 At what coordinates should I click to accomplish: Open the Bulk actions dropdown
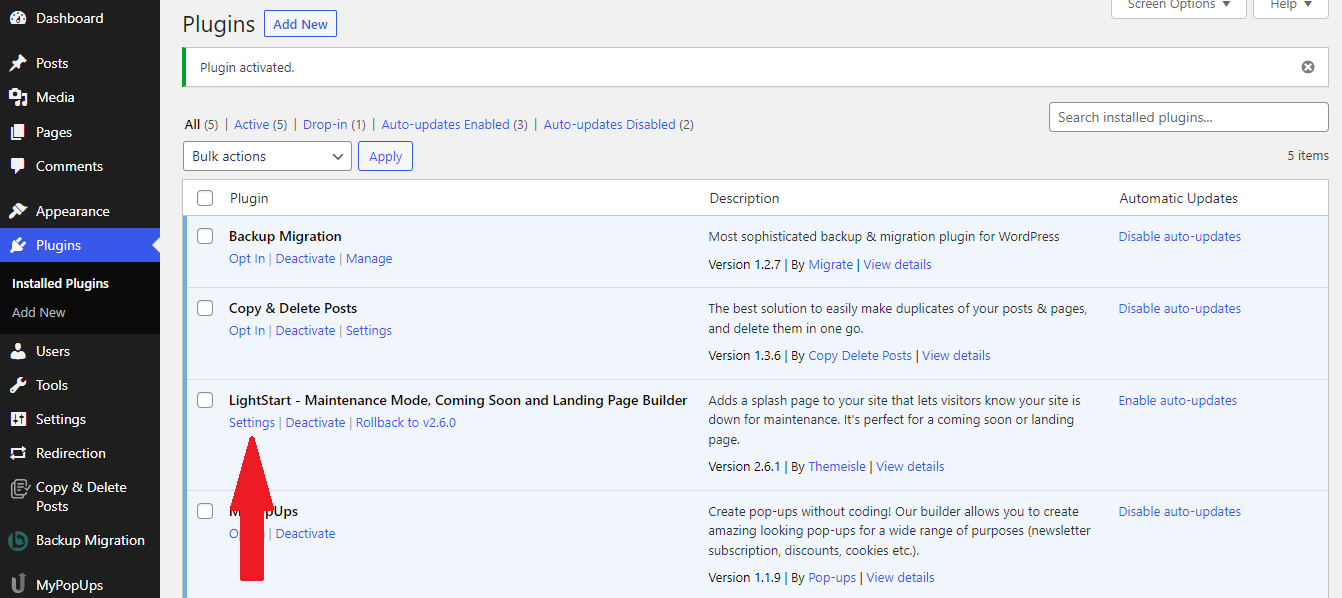[267, 156]
